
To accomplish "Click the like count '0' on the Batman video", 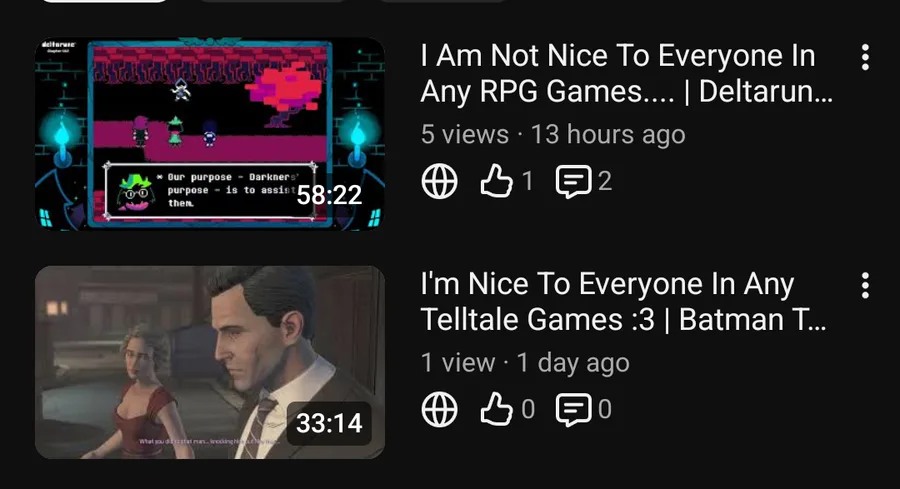I will pyautogui.click(x=528, y=410).
